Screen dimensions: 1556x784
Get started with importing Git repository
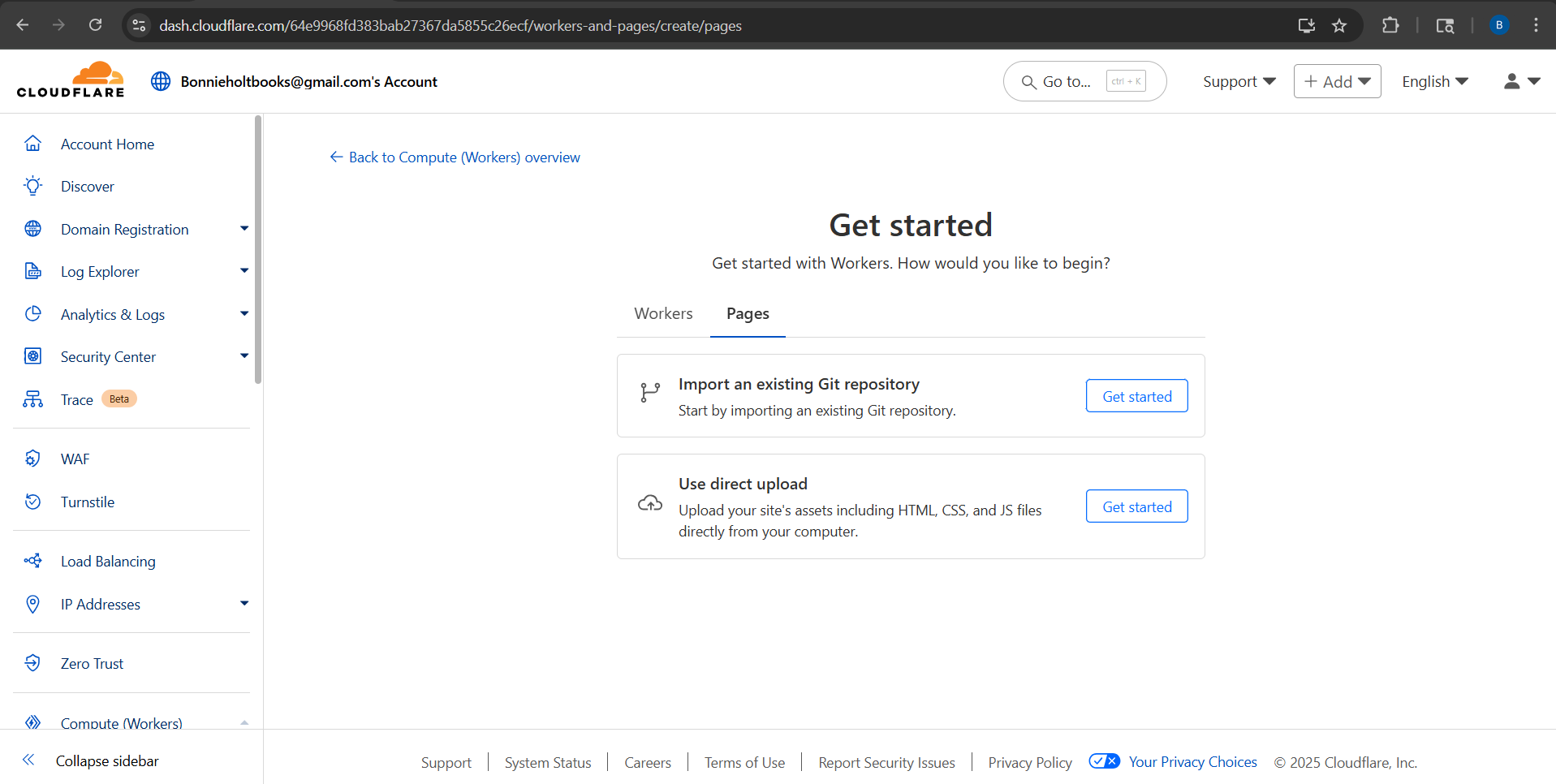click(1136, 396)
